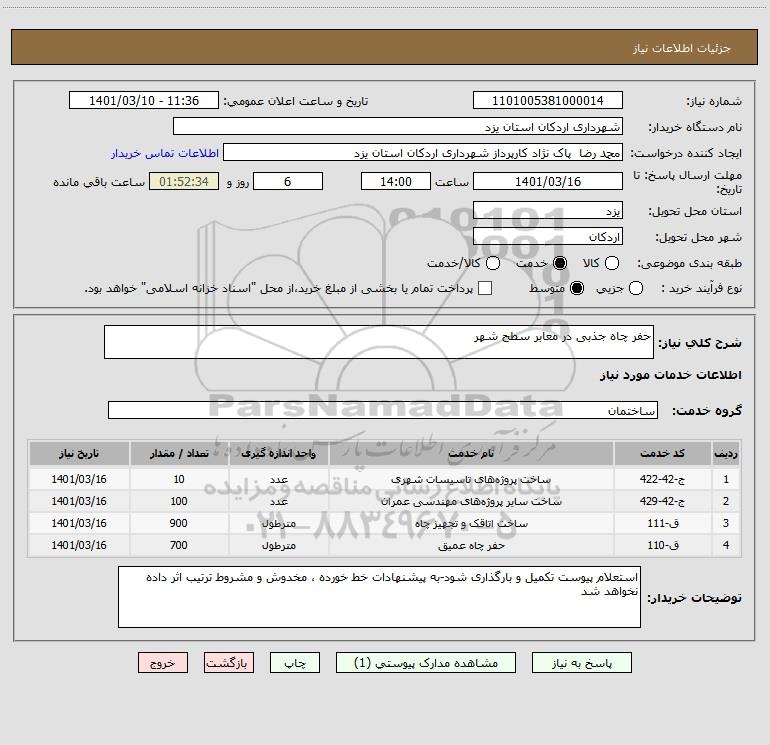Click the deadline hour field 14:00
Viewport: 770px width, 745px height.
396,181
